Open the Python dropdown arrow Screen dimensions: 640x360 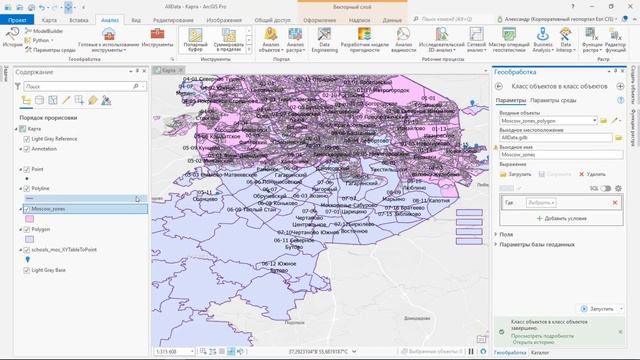pyautogui.click(x=52, y=40)
